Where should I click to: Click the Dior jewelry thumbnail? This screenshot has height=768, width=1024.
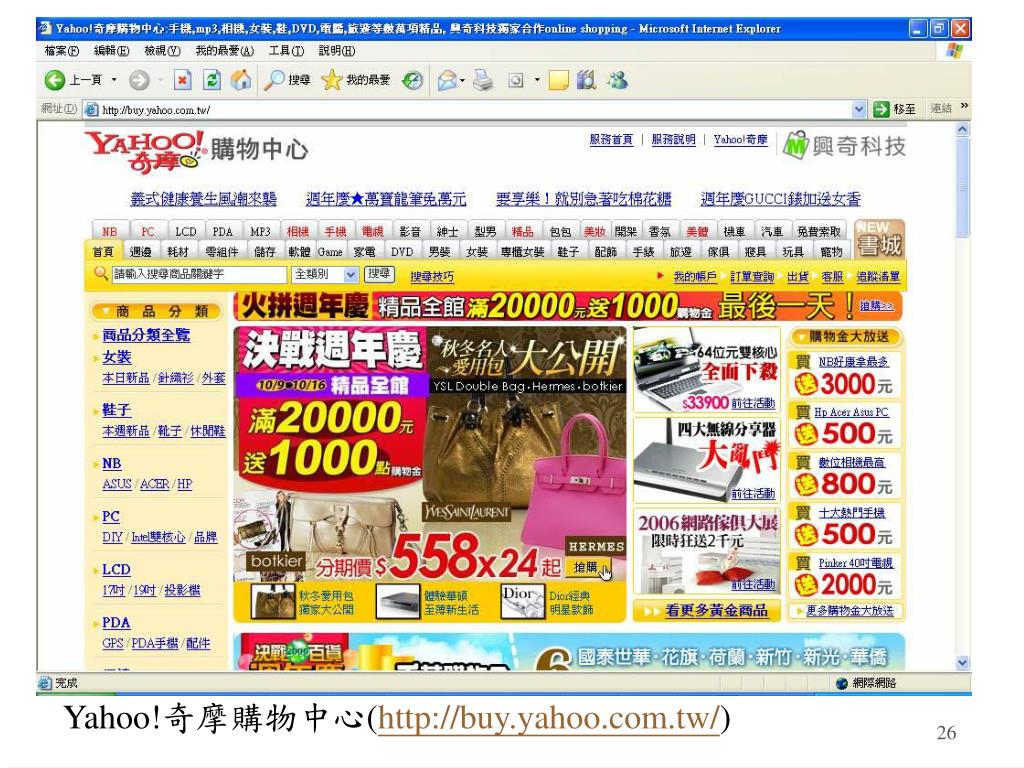click(x=522, y=601)
